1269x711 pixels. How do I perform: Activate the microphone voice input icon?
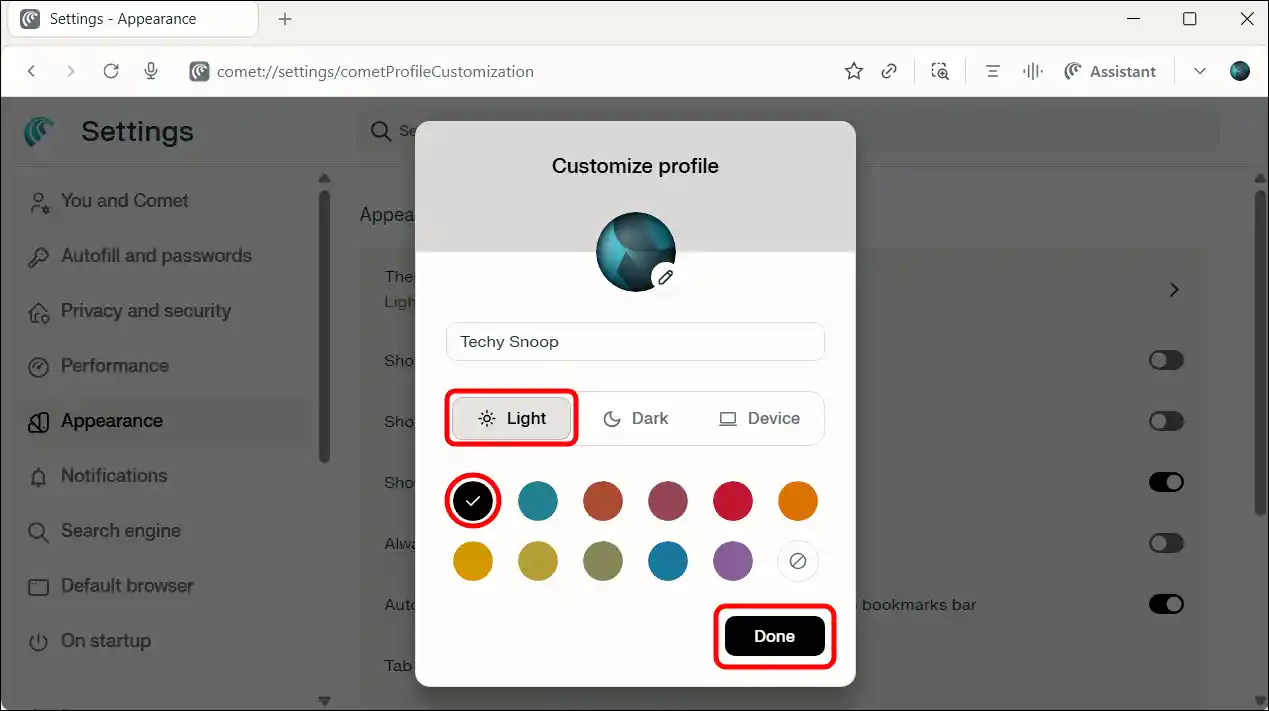point(151,71)
